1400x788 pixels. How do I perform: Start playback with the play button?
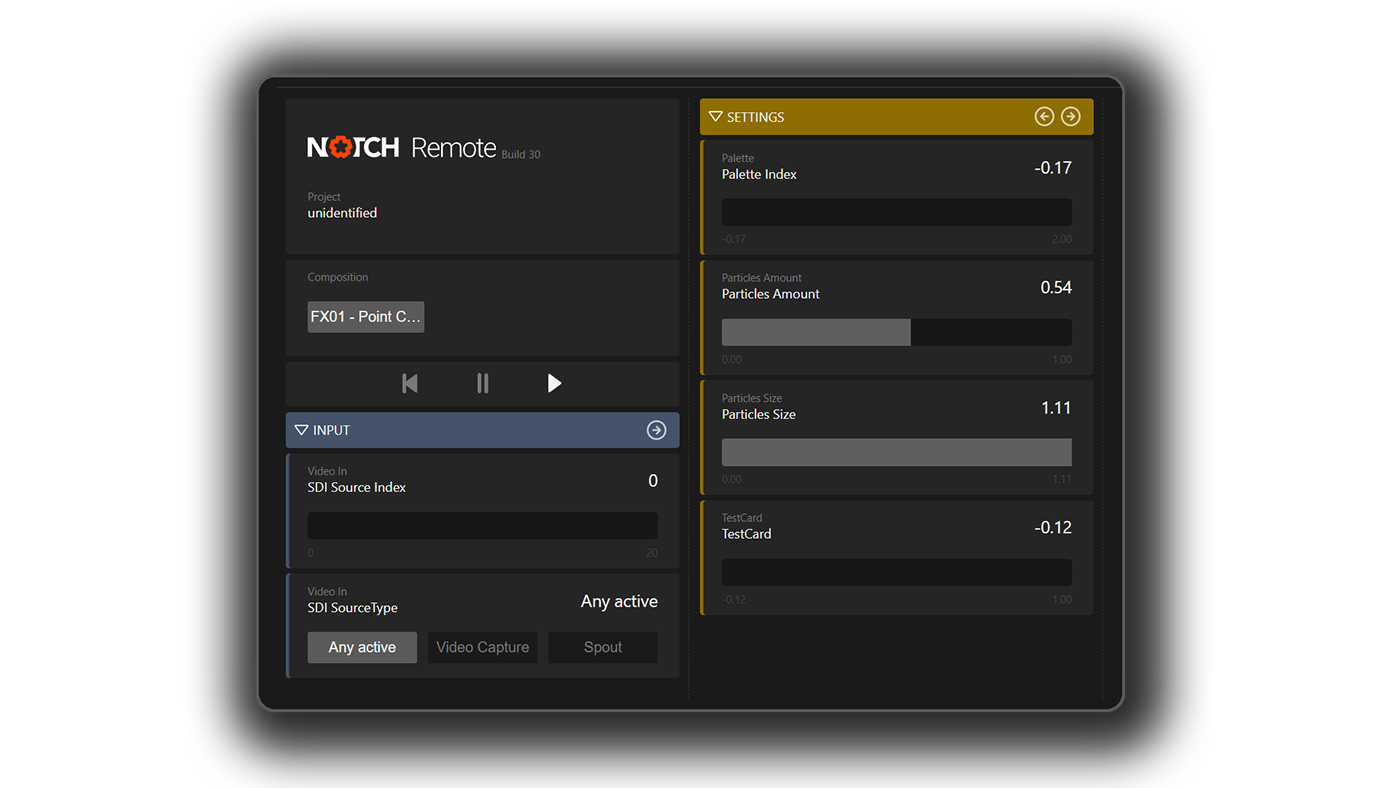click(554, 383)
